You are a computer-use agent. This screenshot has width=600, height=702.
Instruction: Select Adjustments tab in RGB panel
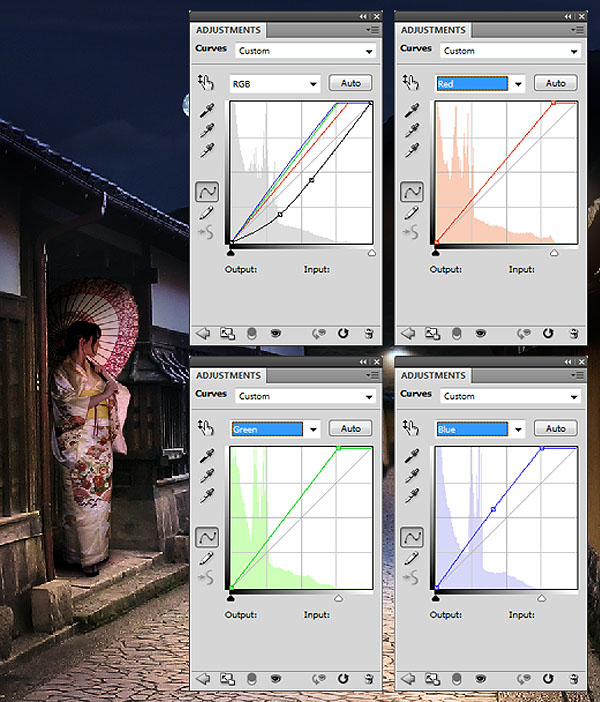point(228,30)
